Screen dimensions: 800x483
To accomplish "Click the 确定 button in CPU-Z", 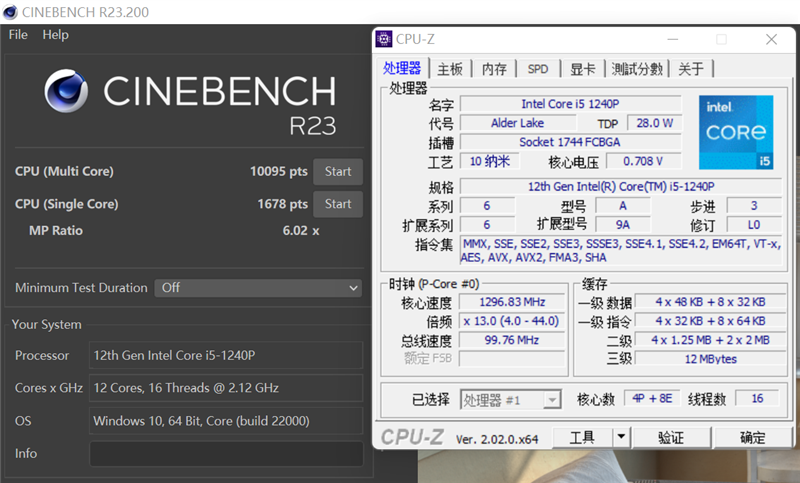I will pos(753,438).
